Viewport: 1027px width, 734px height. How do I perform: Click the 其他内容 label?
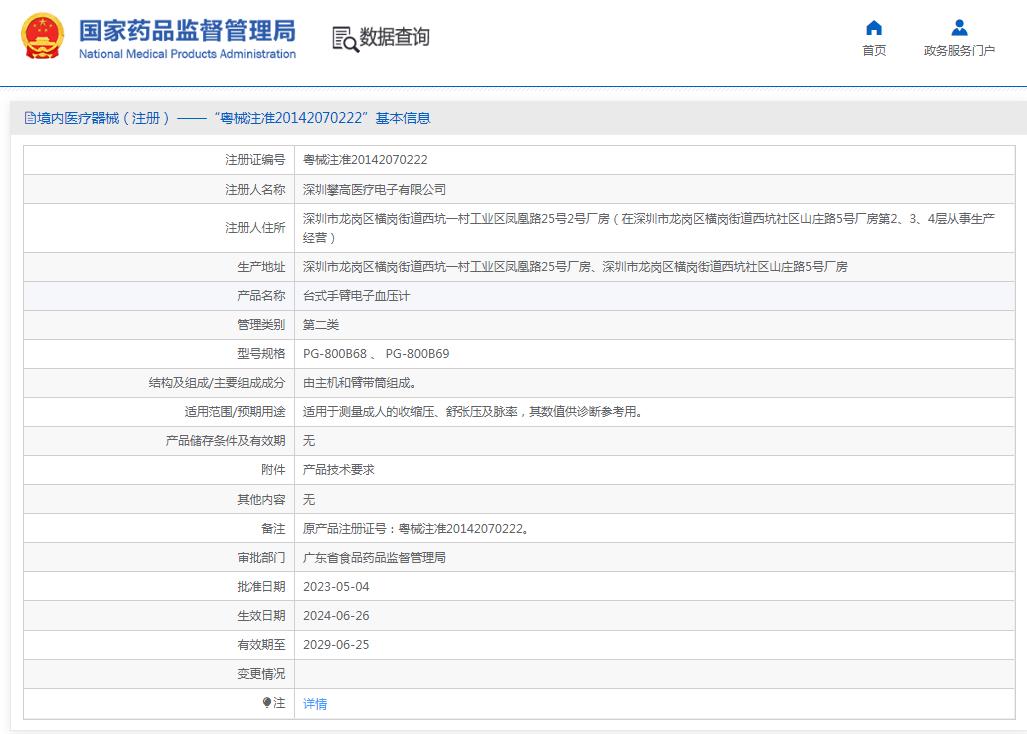[261, 500]
